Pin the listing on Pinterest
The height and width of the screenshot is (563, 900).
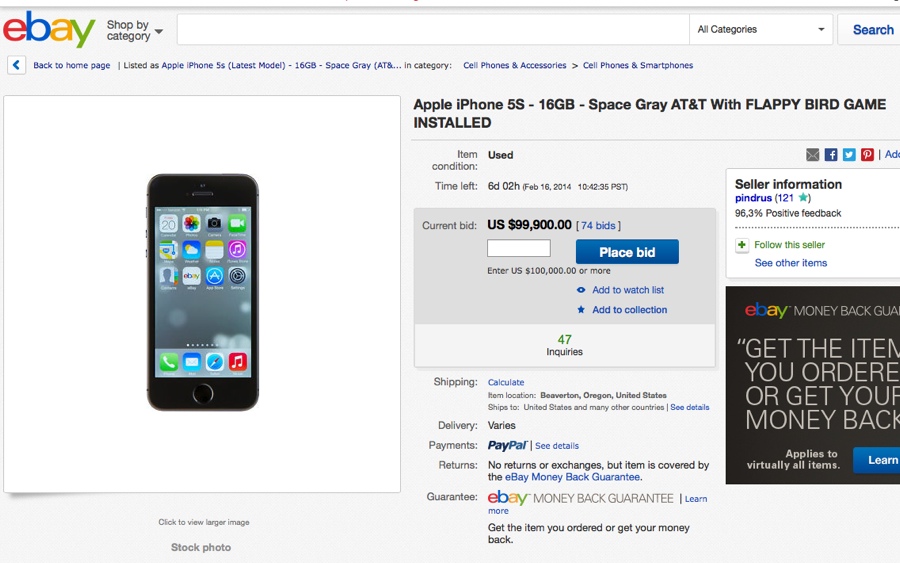tap(867, 155)
